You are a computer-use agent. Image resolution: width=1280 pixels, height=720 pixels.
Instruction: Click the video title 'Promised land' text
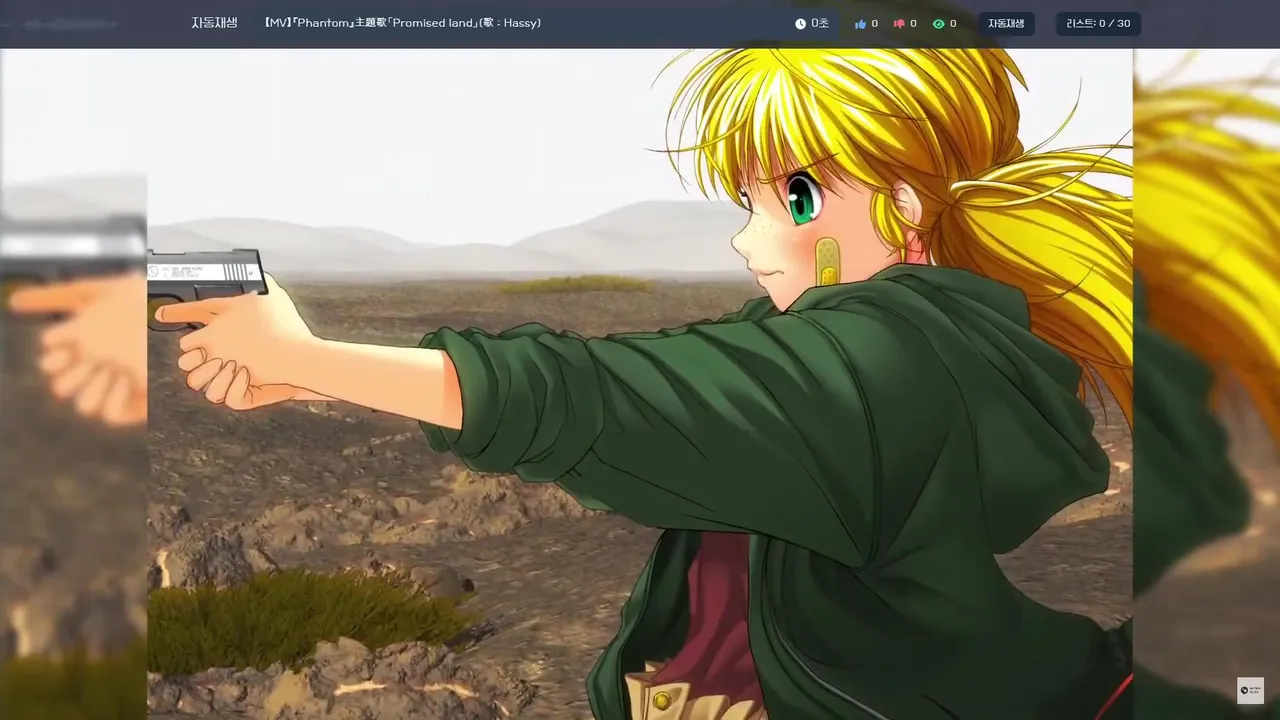[x=435, y=23]
